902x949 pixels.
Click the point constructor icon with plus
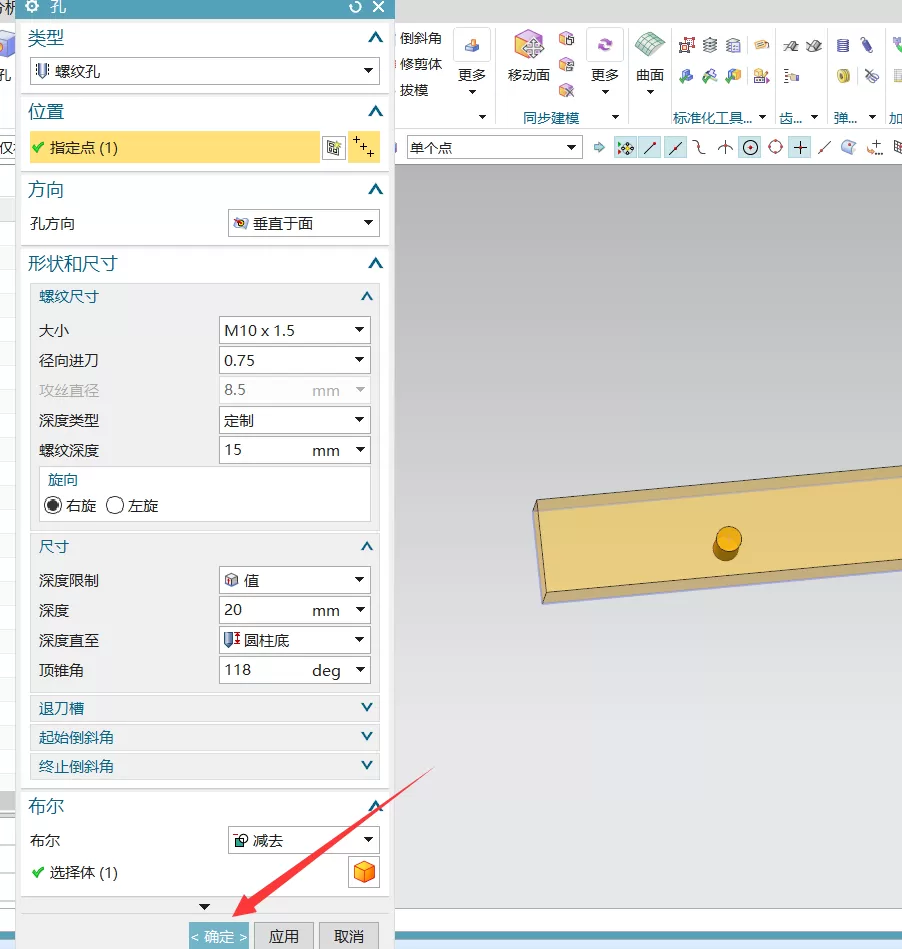pyautogui.click(x=874, y=147)
